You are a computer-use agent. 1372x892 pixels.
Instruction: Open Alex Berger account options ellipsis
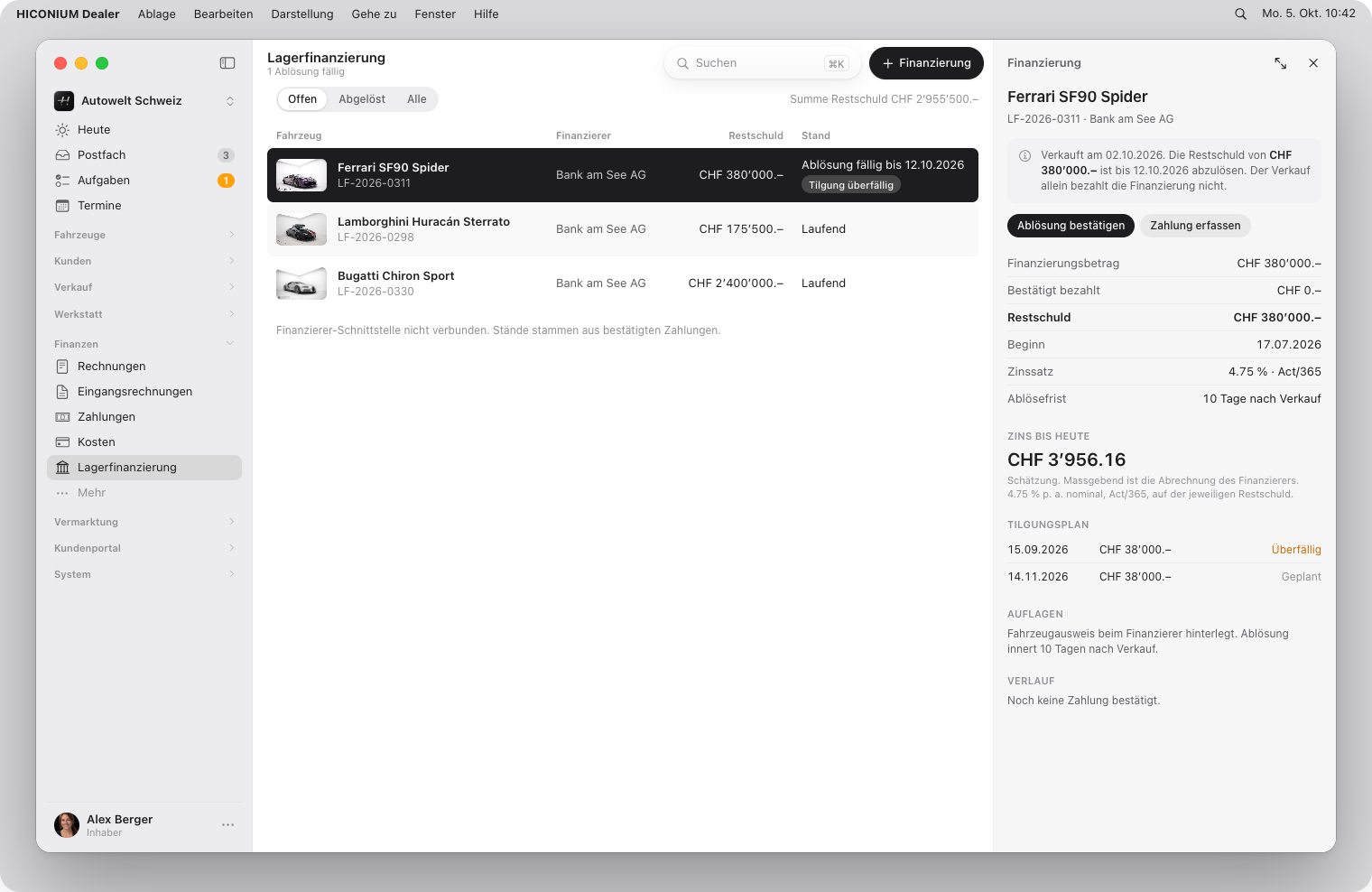228,825
